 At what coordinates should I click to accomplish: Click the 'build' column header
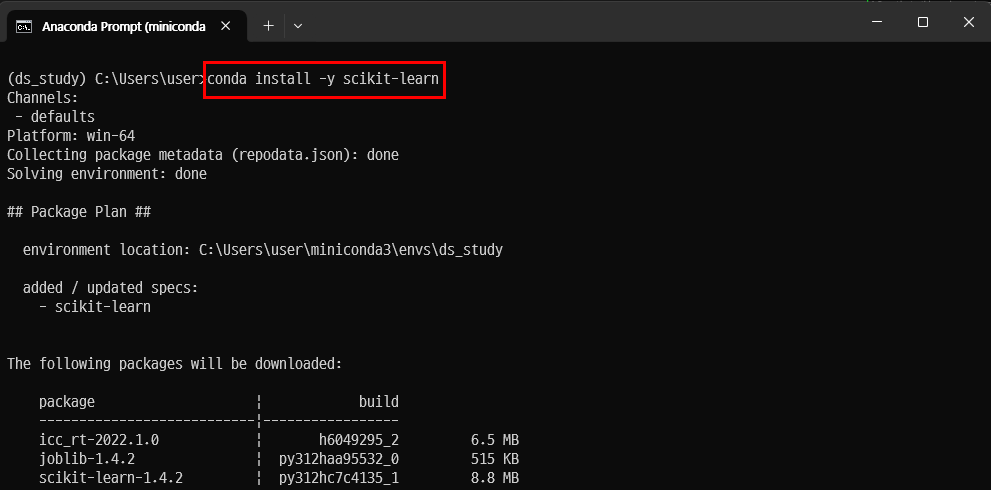click(x=379, y=401)
